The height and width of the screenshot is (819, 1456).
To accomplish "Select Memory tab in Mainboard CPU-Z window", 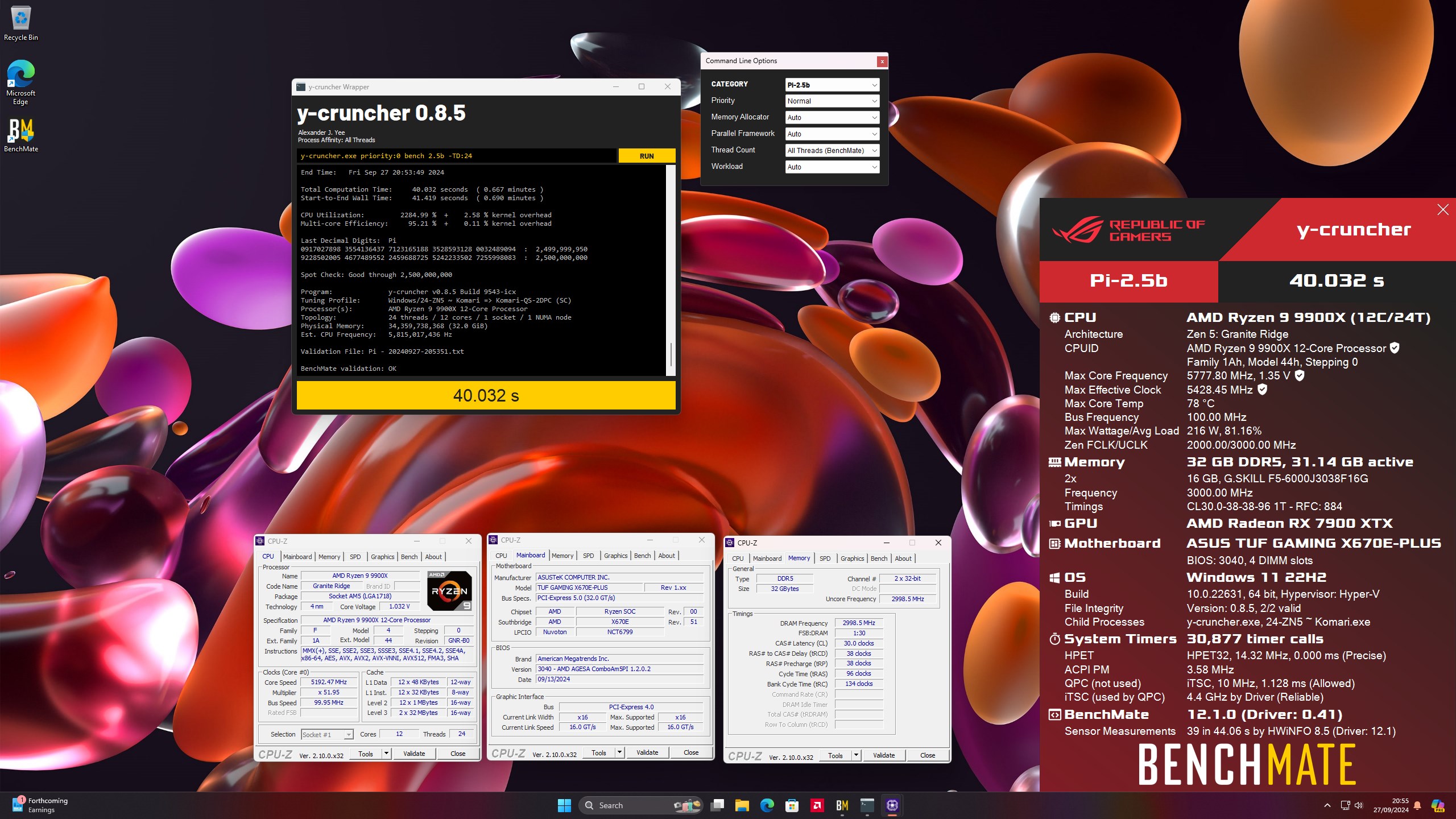I will [562, 556].
